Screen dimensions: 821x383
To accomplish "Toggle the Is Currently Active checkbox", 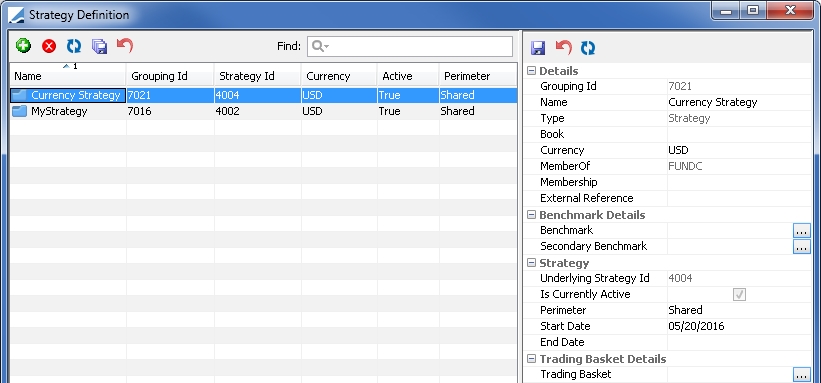I will [739, 294].
